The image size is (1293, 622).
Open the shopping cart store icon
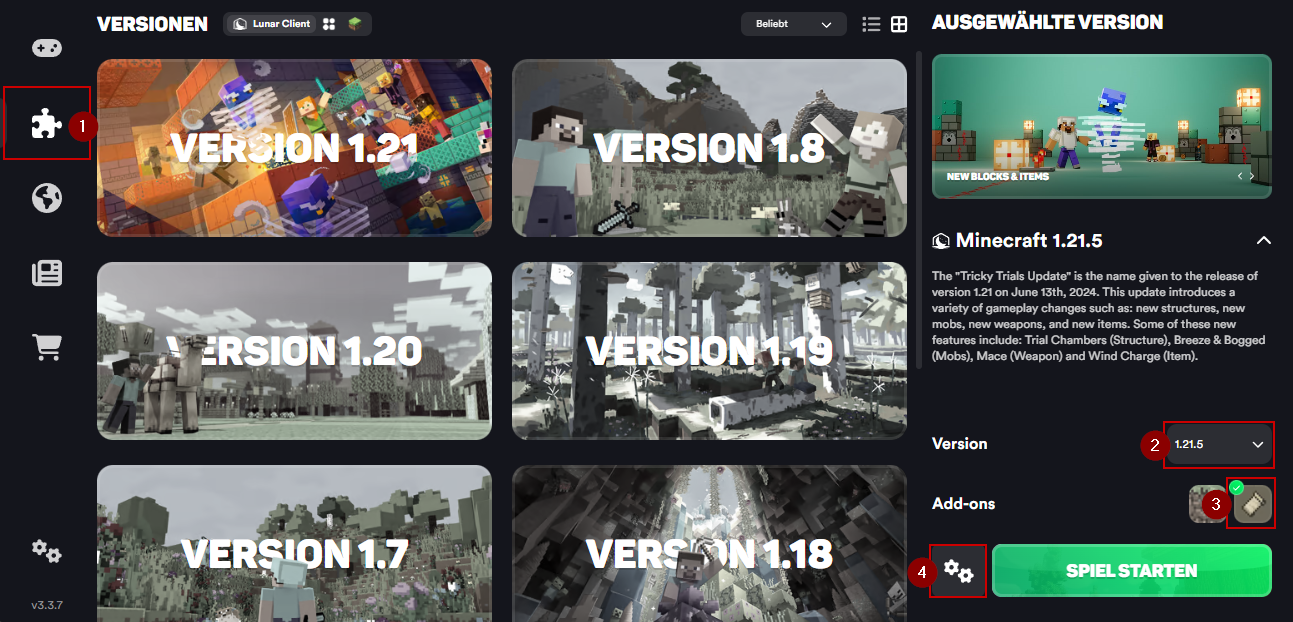[46, 347]
